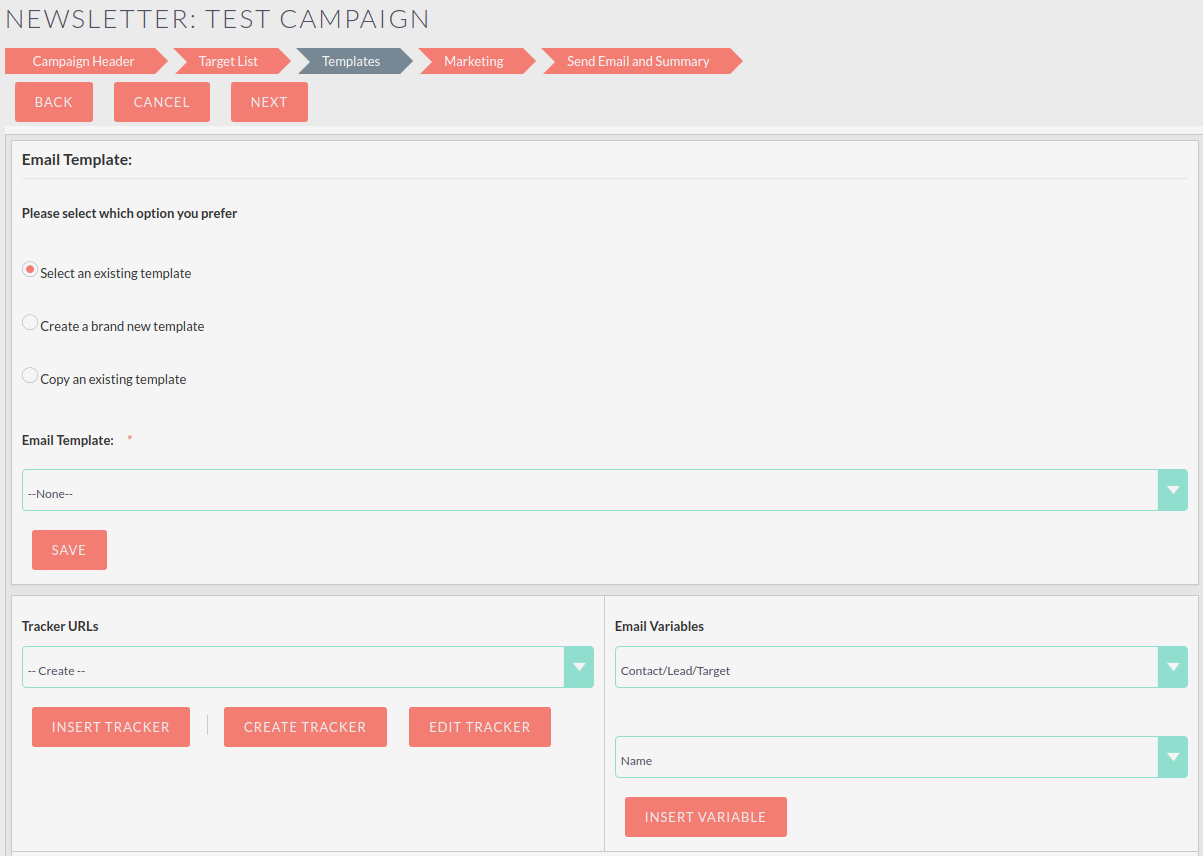The width and height of the screenshot is (1203, 856).
Task: Jump to Target List wizard step
Action: click(228, 61)
